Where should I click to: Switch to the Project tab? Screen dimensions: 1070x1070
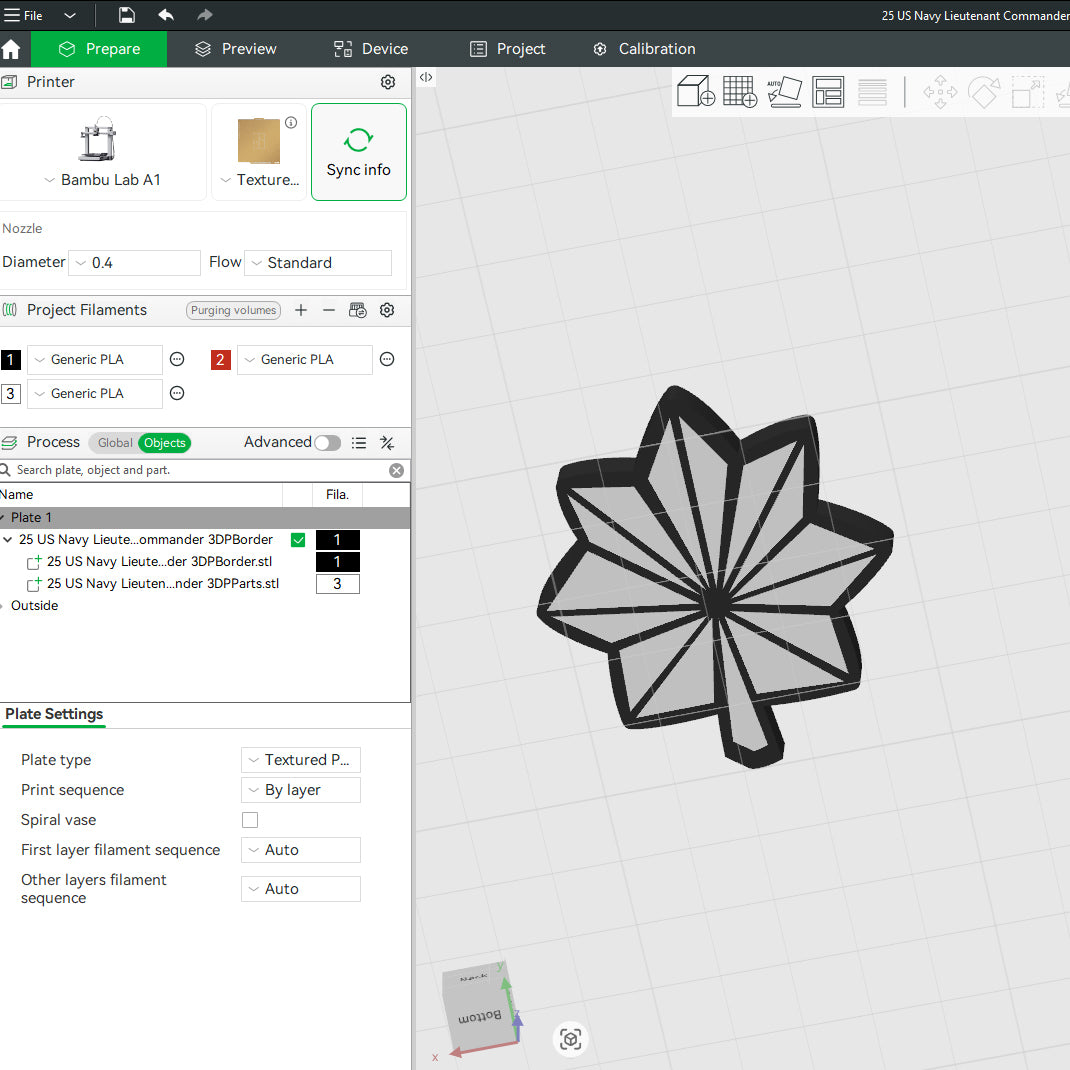pos(507,49)
